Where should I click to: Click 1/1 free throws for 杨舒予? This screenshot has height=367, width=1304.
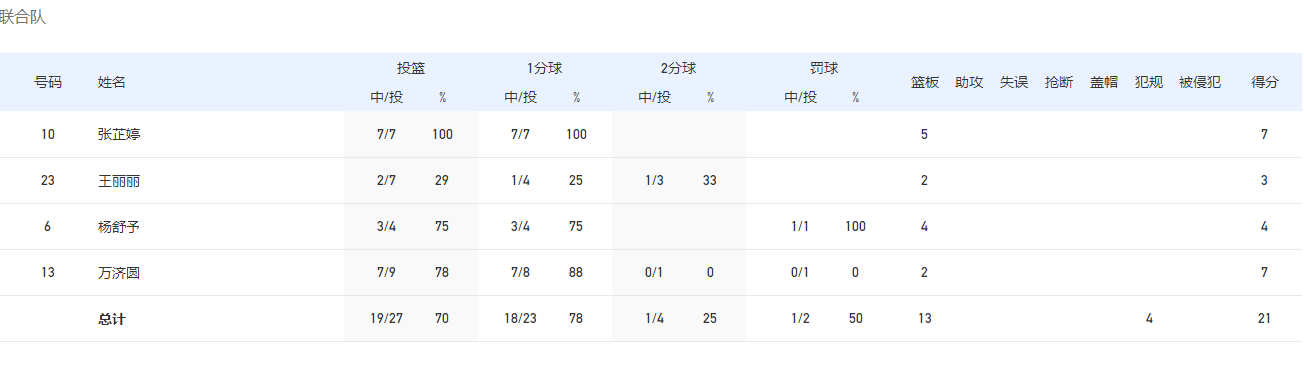coord(801,226)
